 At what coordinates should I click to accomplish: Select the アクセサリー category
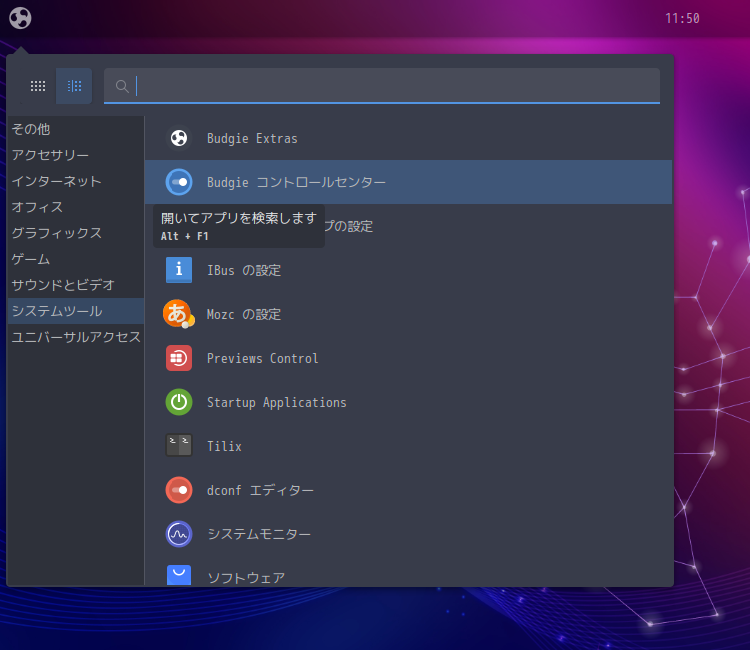76,155
